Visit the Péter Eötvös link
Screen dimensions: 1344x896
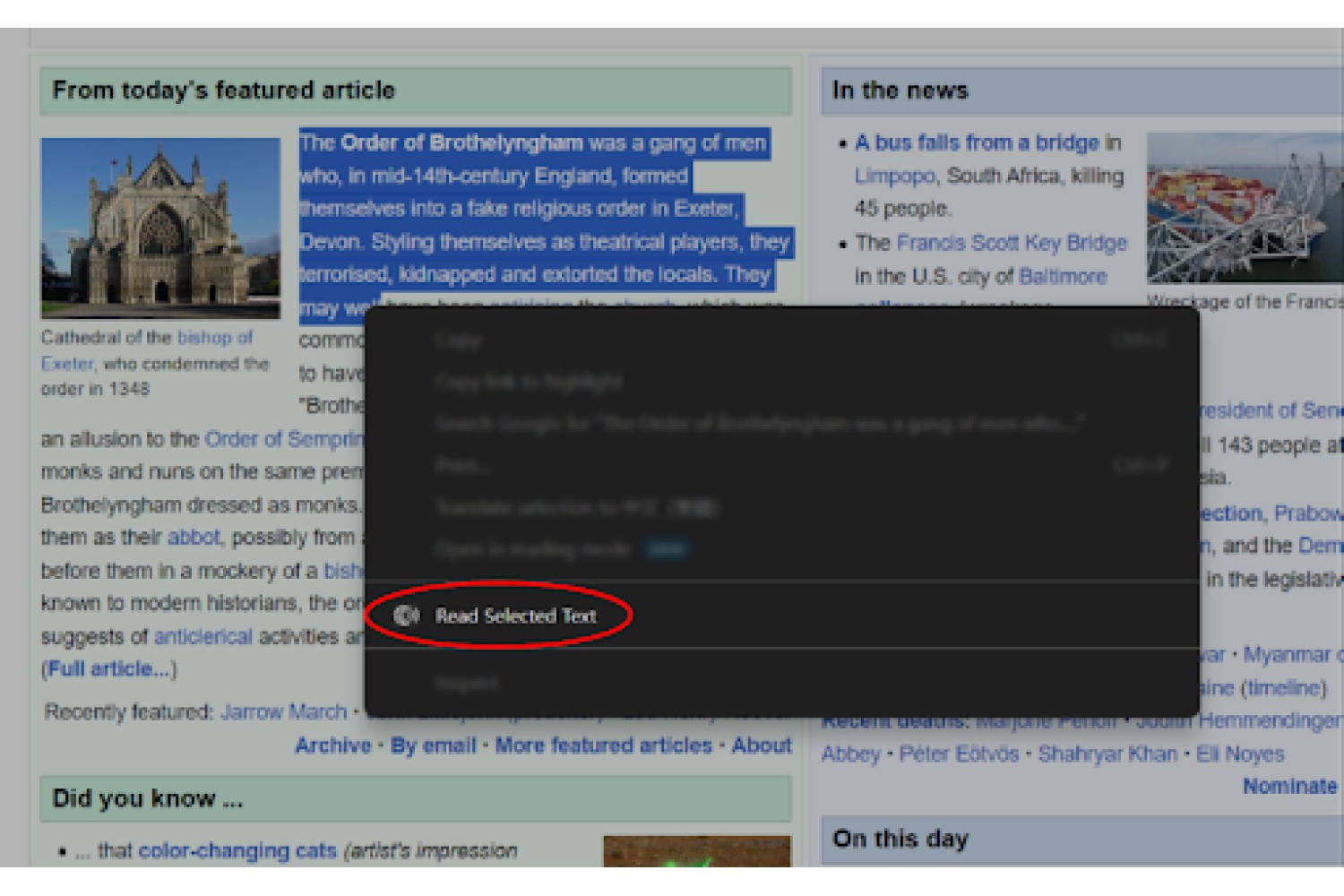[959, 754]
